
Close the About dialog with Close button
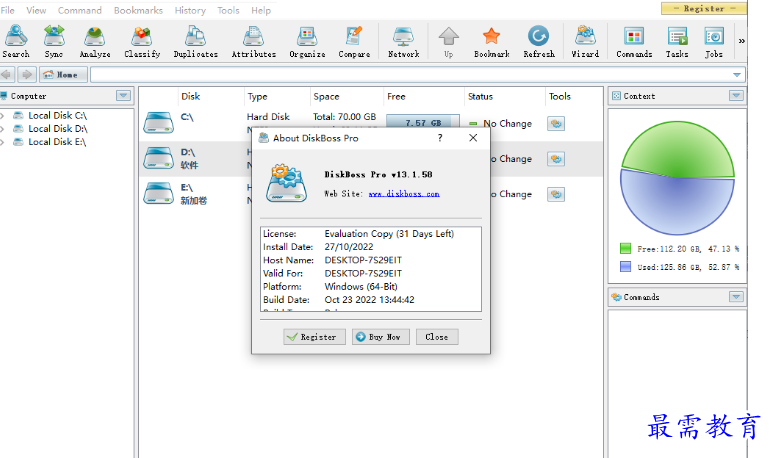coord(437,337)
